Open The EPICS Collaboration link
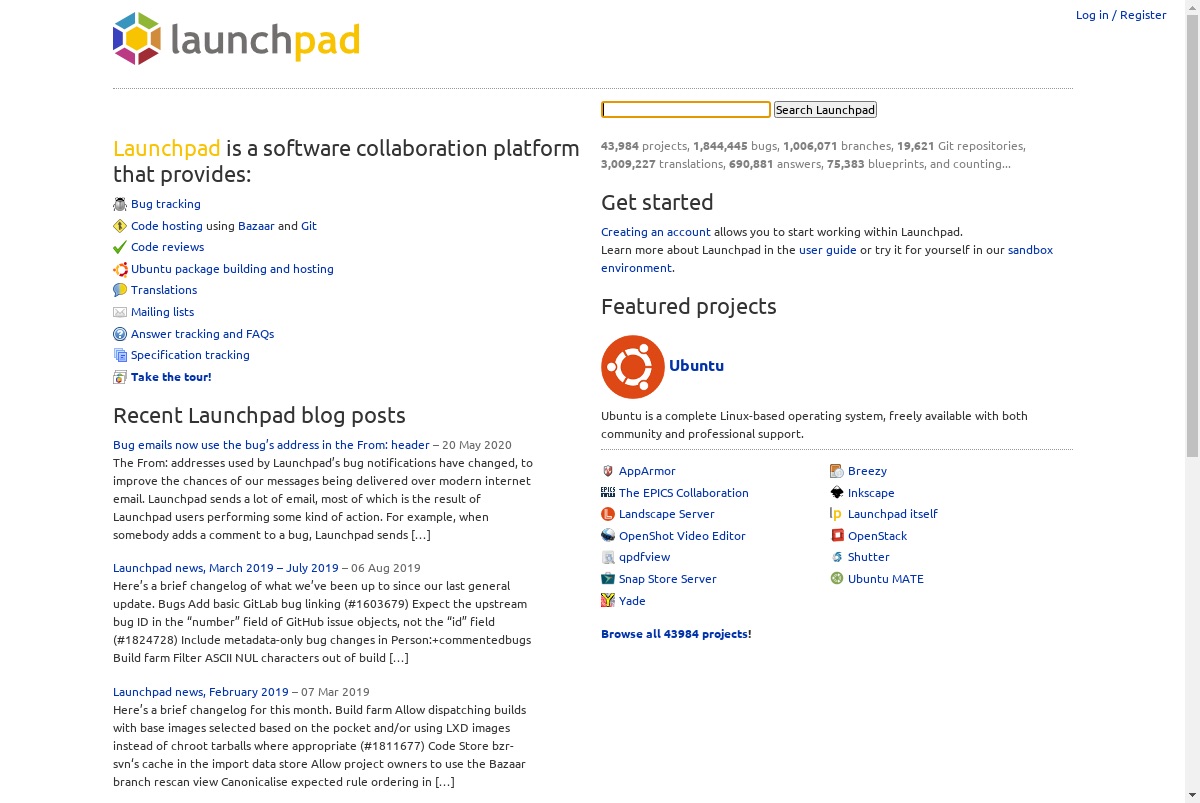This screenshot has width=1200, height=803. pos(684,493)
